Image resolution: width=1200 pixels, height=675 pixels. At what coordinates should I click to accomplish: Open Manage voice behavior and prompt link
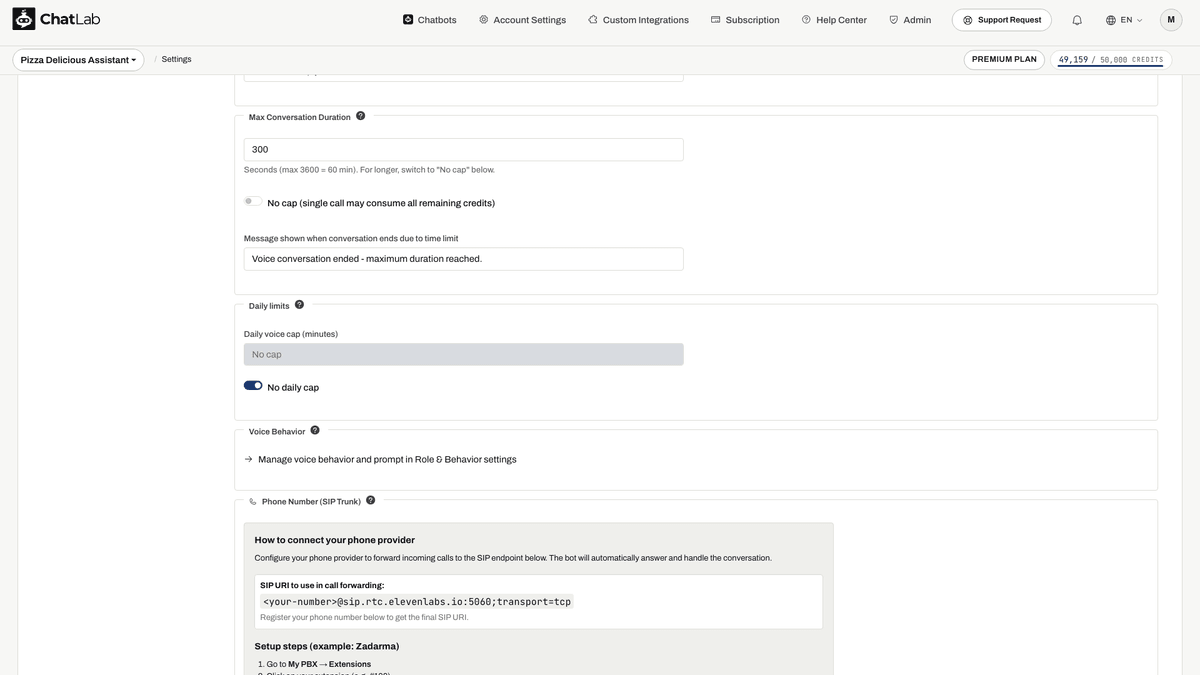point(387,460)
